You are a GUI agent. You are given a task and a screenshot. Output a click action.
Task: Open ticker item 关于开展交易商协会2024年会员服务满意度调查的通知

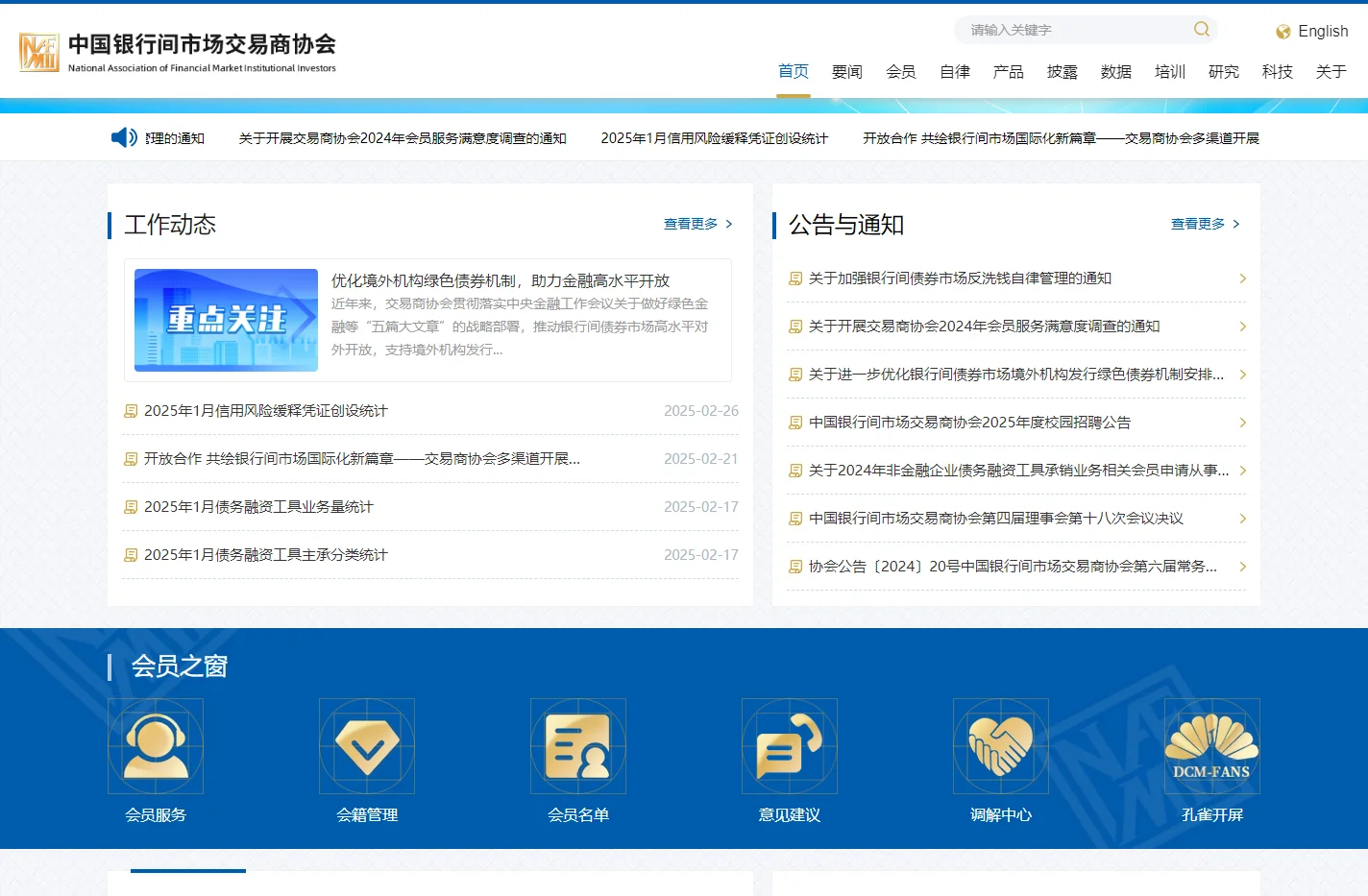403,138
